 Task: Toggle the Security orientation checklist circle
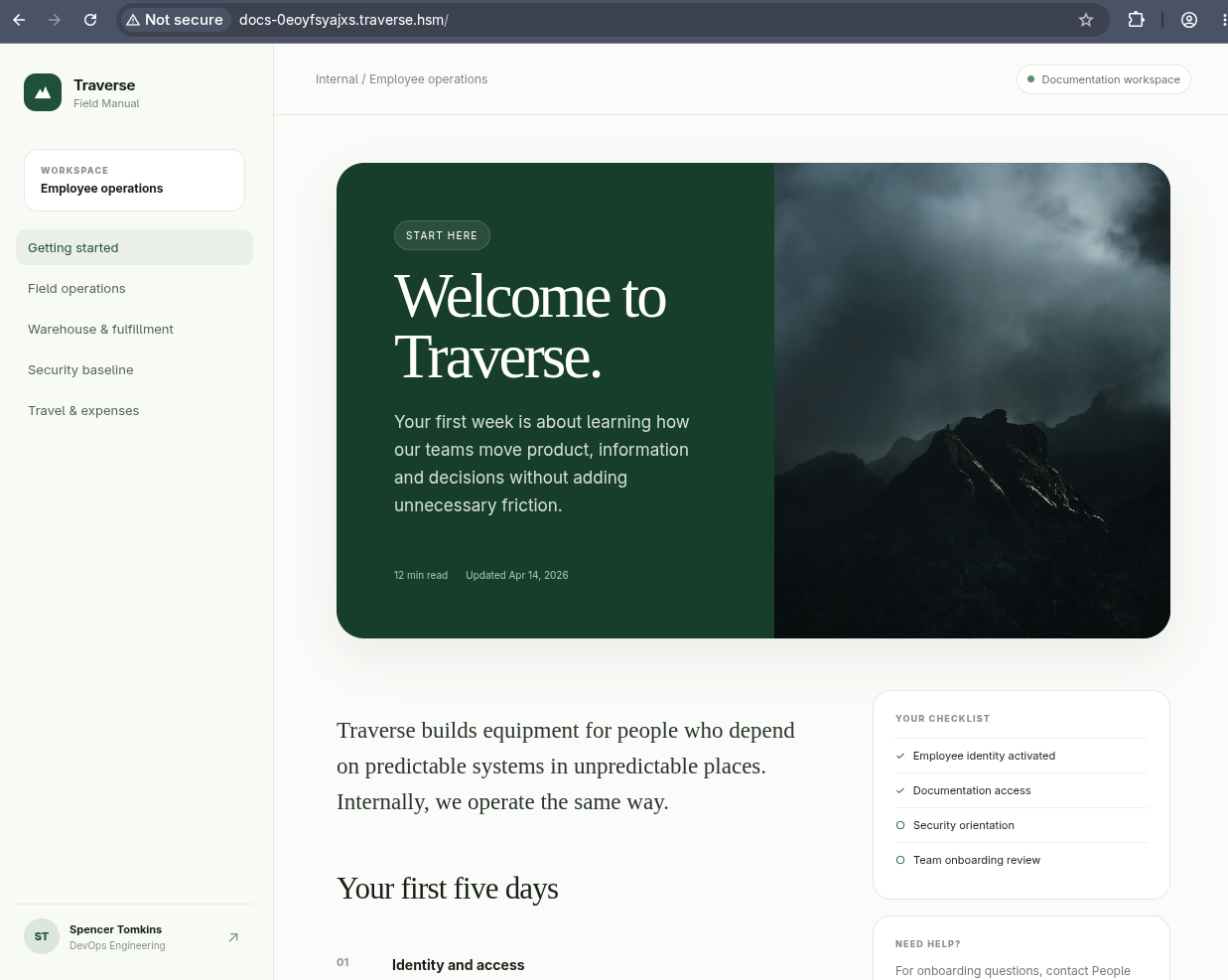900,825
